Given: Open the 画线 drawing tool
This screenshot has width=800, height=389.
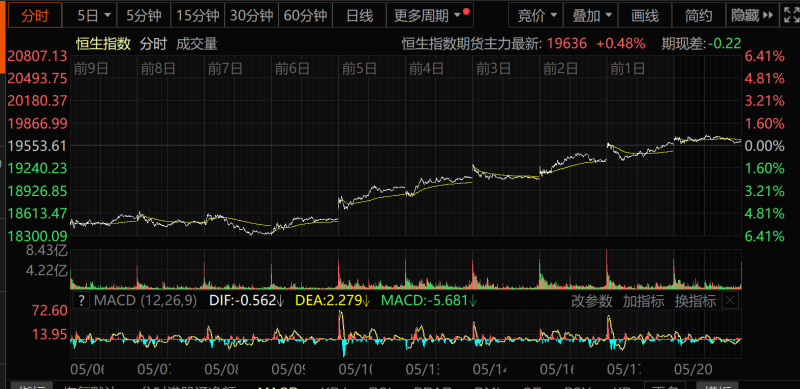Looking at the screenshot, I should 645,16.
